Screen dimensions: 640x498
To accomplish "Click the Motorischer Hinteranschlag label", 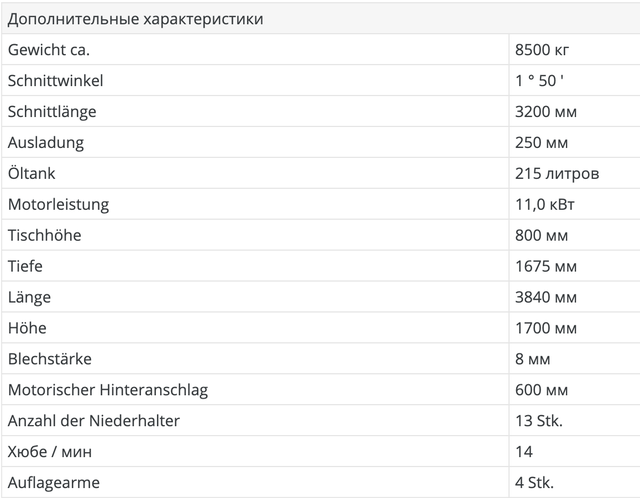I will click(107, 390).
